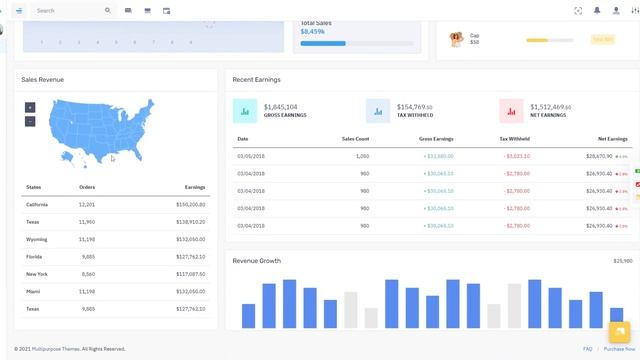Open the notifications bell
640x360 pixels.
pyautogui.click(x=597, y=11)
